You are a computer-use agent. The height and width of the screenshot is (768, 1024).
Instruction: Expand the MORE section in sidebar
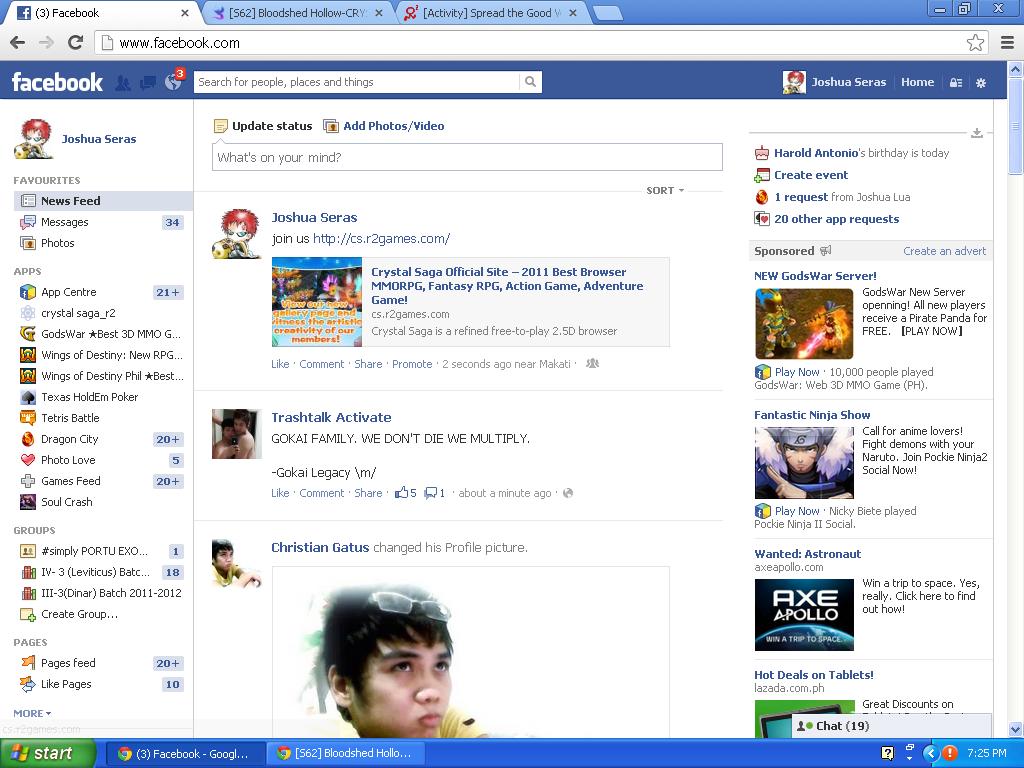[x=32, y=713]
